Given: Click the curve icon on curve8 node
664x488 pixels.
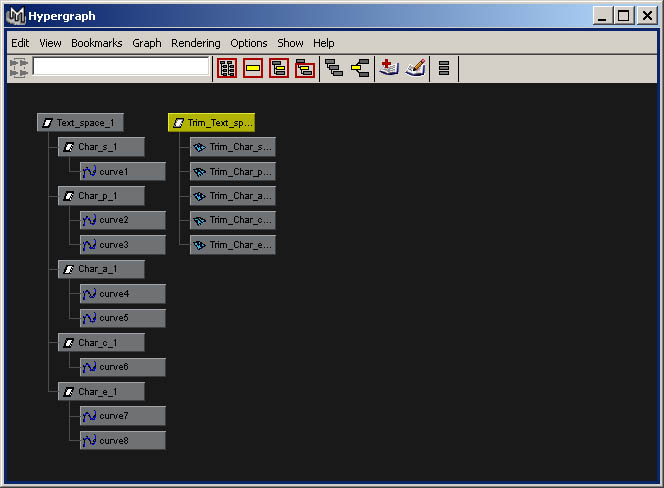Looking at the screenshot, I should [89, 441].
